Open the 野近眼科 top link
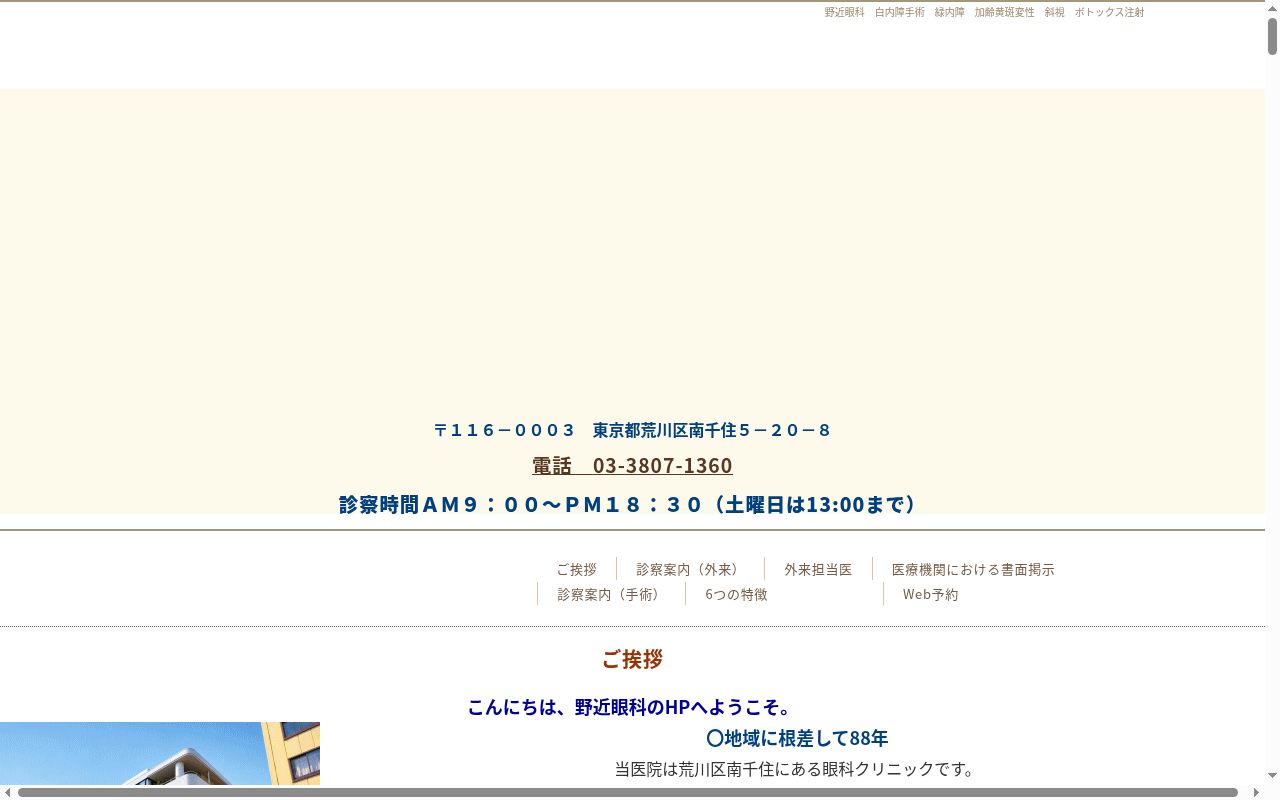This screenshot has height=800, width=1280. point(844,12)
